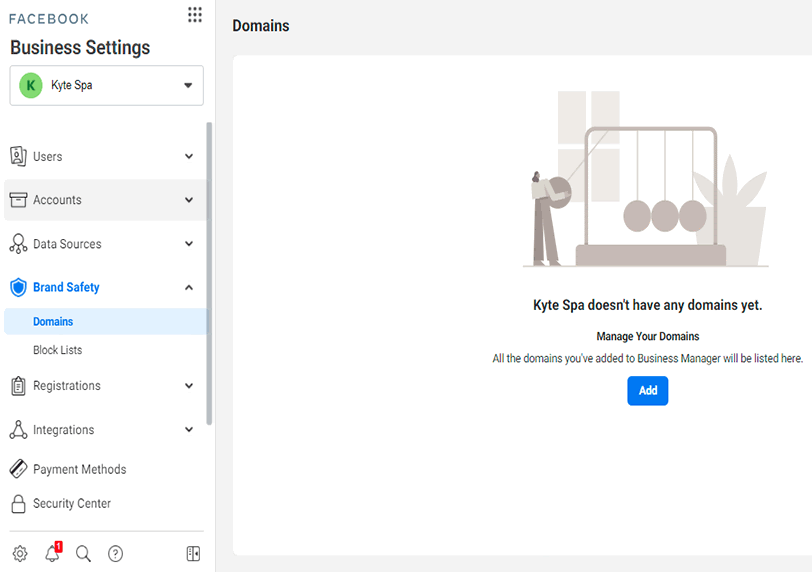Screen dimensions: 812x572
Task: Expand the Accounts section chevron
Action: pyautogui.click(x=189, y=200)
